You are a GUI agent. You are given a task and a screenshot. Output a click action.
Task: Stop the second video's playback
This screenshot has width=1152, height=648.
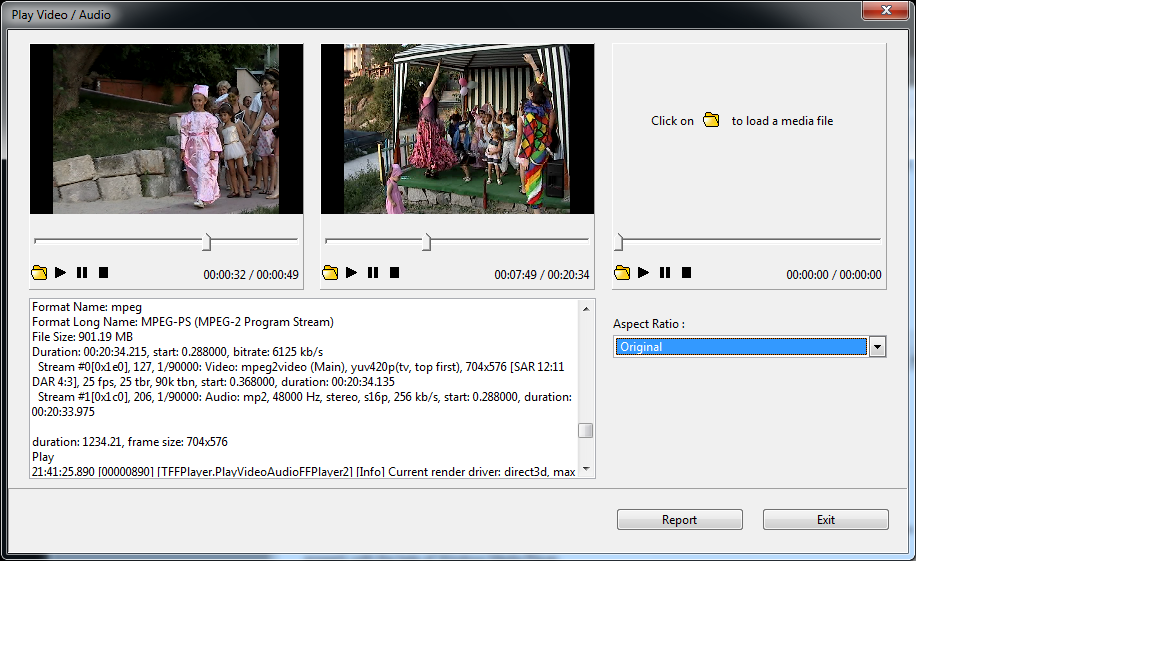[x=394, y=272]
